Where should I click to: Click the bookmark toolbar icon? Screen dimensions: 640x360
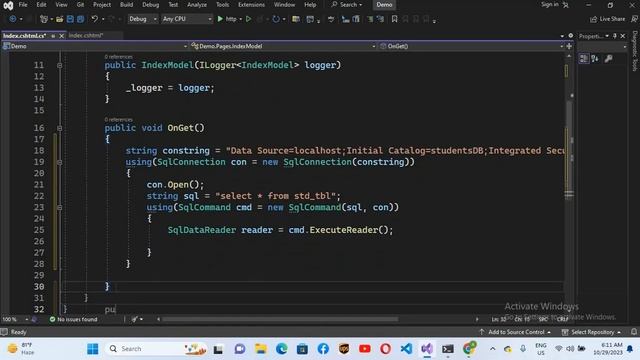[x=394, y=19]
